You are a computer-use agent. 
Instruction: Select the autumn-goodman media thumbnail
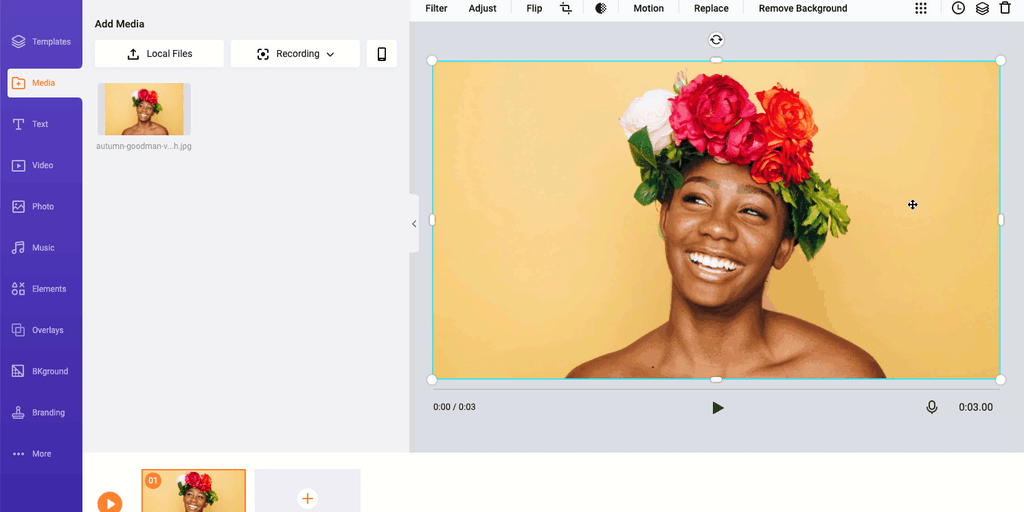tap(144, 109)
